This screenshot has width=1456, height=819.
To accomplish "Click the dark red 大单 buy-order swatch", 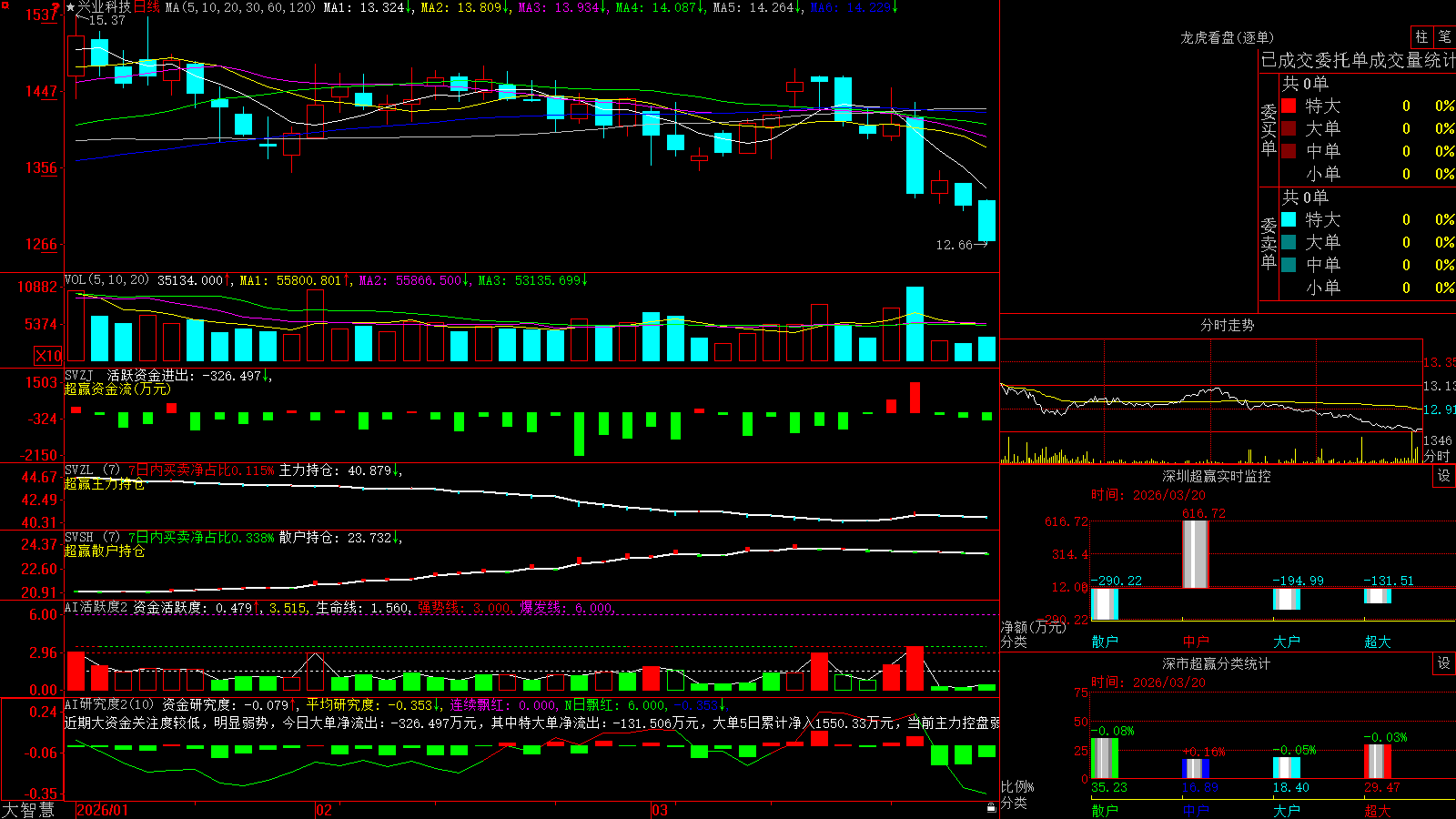I will click(1289, 128).
